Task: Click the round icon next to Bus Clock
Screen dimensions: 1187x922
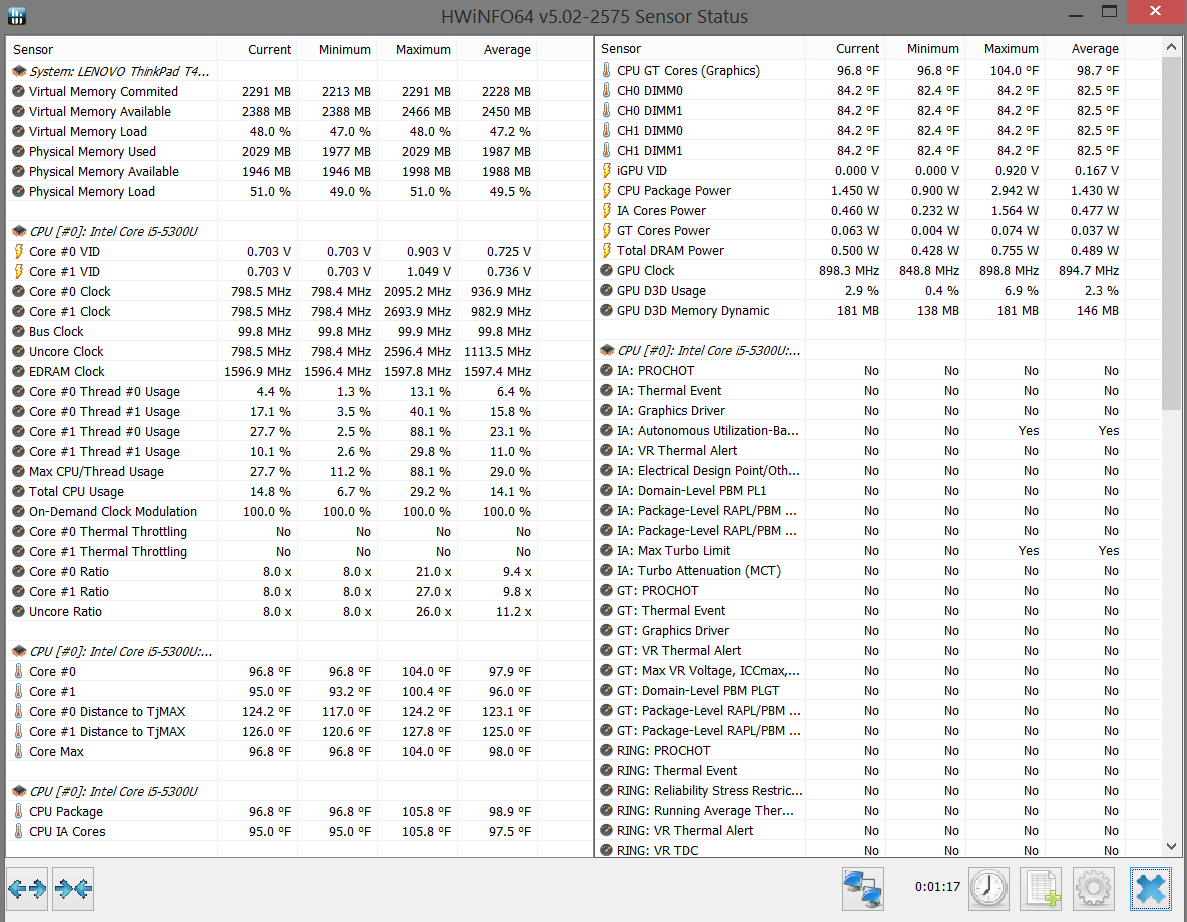Action: [19, 331]
